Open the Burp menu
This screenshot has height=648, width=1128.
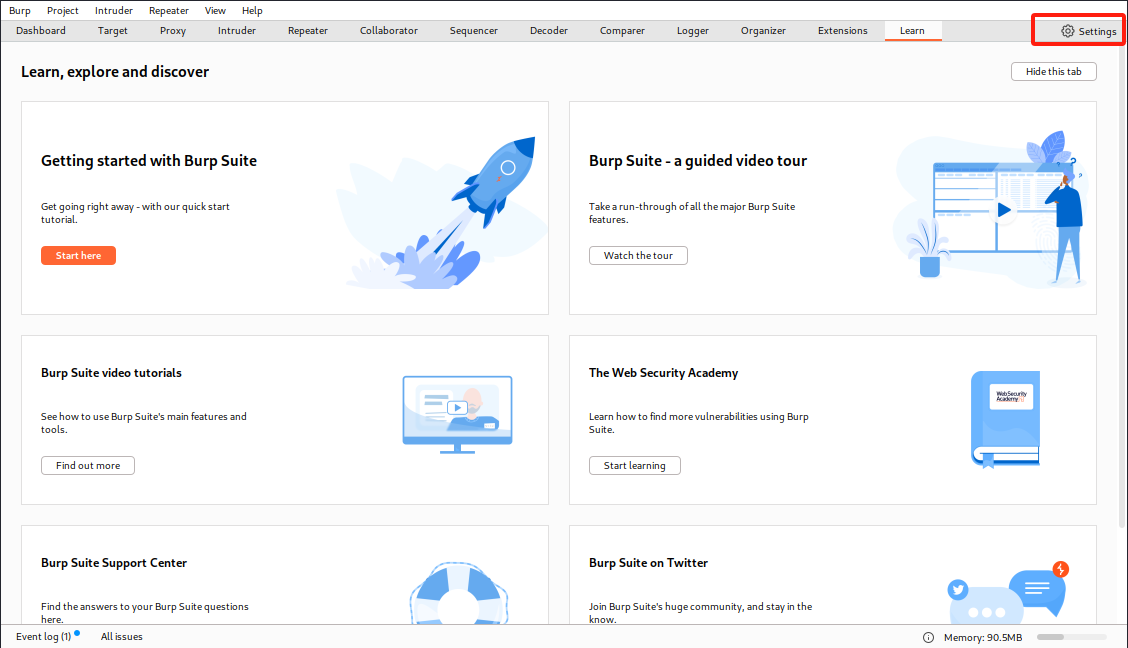click(x=19, y=11)
